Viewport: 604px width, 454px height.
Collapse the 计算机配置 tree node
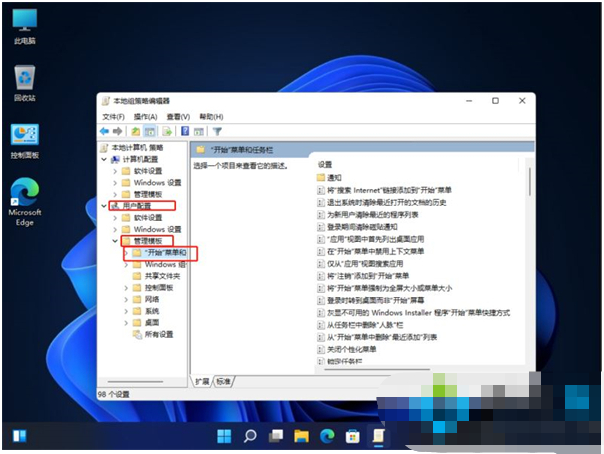(105, 159)
